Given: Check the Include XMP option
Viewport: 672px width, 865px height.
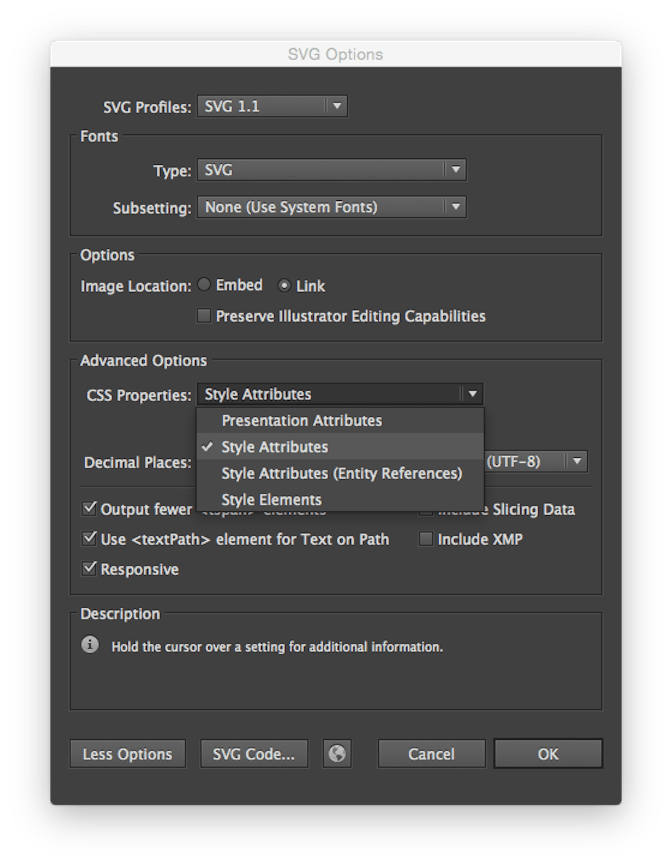Looking at the screenshot, I should [425, 538].
